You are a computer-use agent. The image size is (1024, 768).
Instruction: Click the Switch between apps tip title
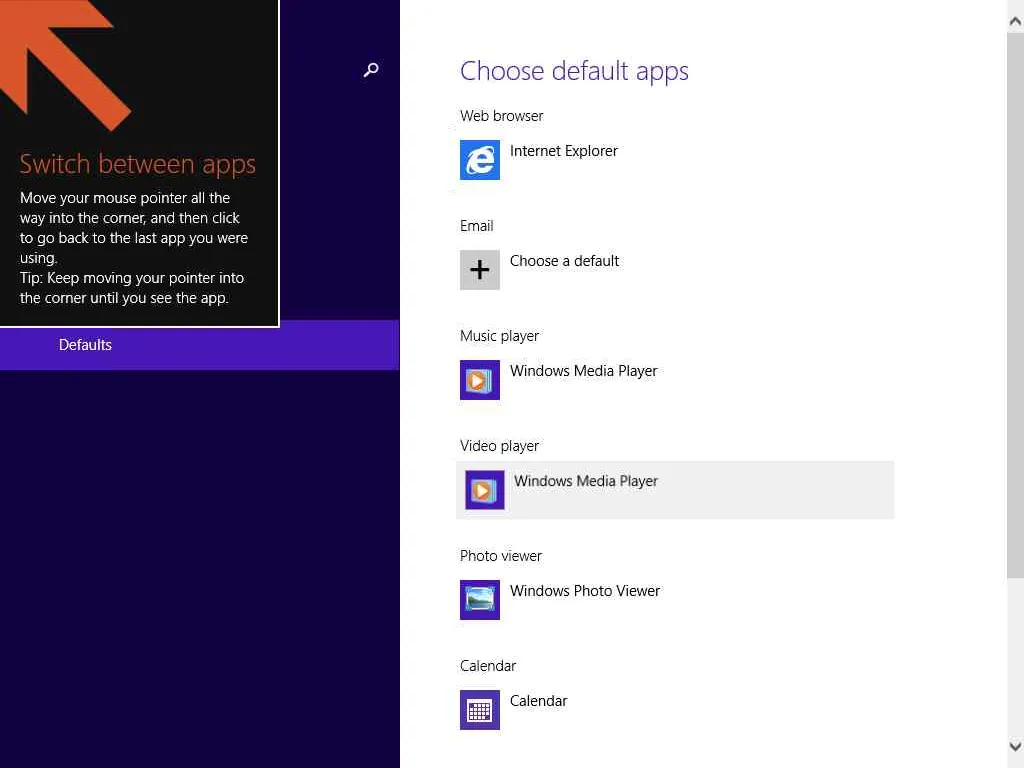point(137,165)
